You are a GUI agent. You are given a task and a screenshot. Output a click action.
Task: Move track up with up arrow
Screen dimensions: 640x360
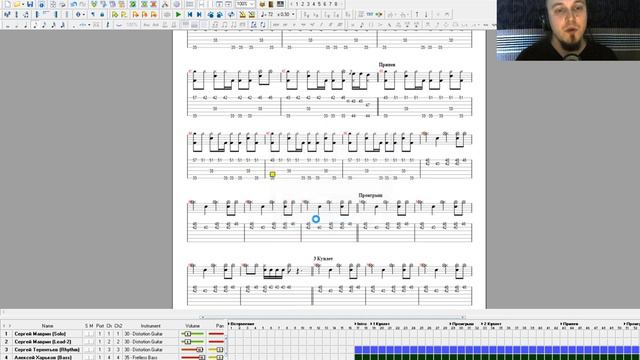pos(417,14)
